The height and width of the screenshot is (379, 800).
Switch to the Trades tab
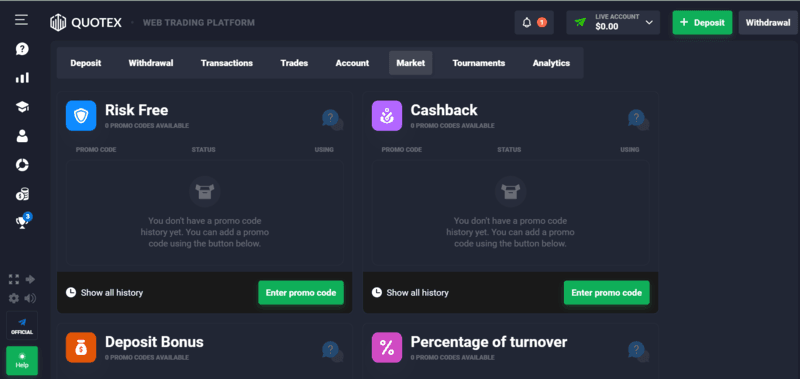click(x=294, y=63)
